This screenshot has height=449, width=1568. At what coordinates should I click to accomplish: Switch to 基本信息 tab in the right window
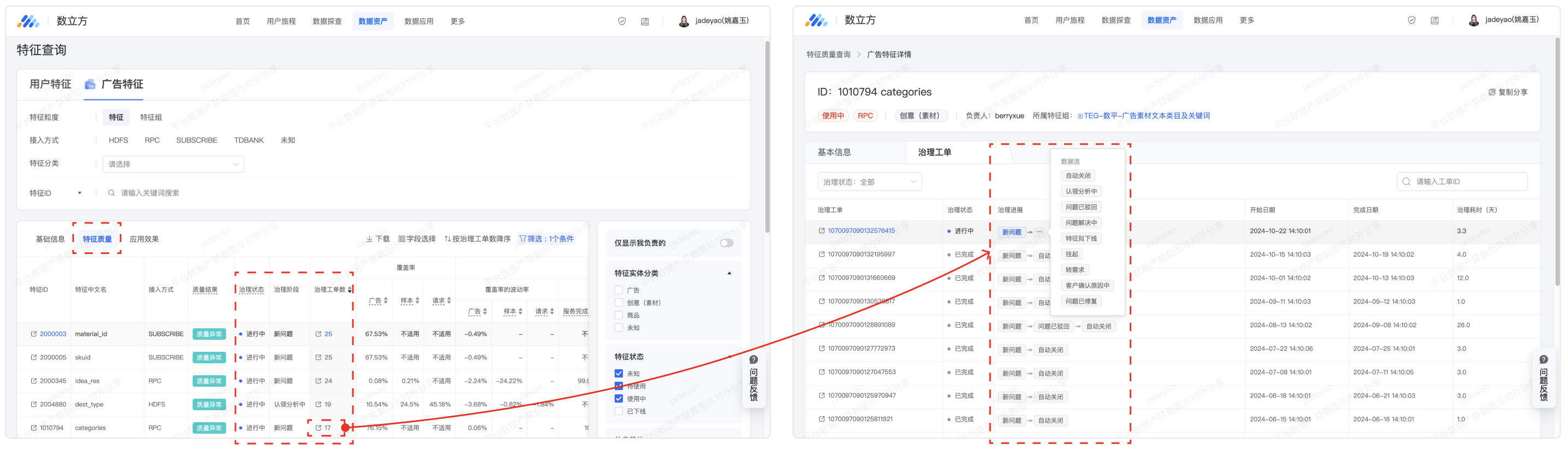point(834,152)
